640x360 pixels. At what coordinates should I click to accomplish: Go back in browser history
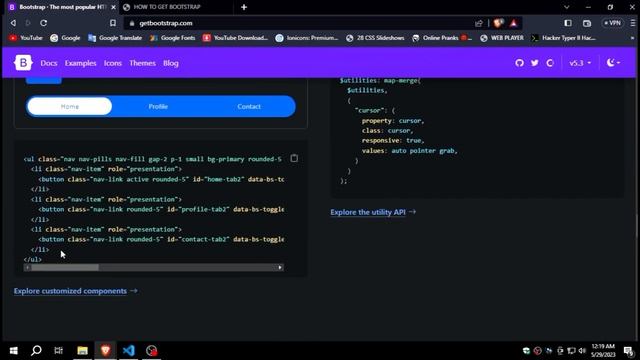(13, 23)
